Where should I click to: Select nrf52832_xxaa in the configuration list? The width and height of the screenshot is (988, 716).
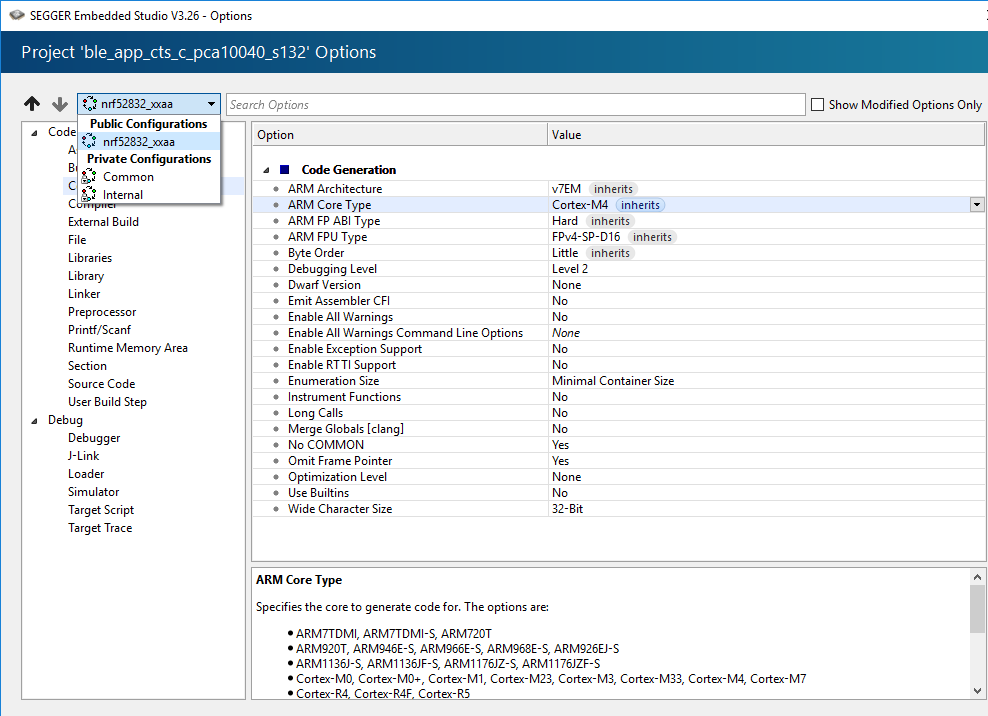pyautogui.click(x=149, y=142)
